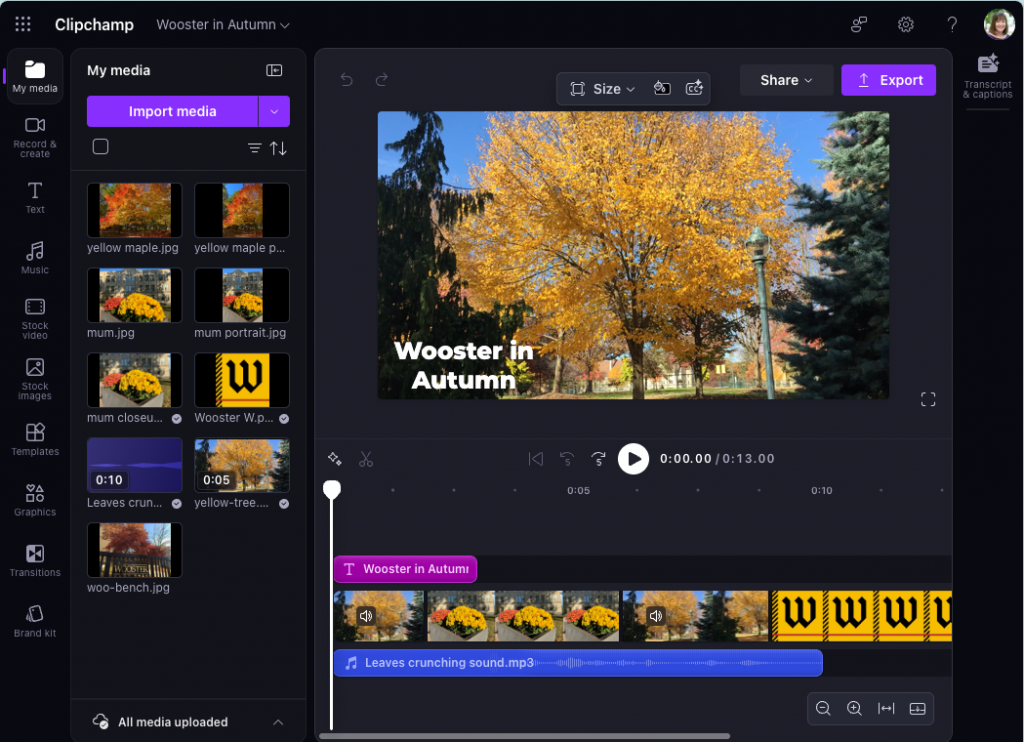Open the Text sidebar tab
This screenshot has height=742, width=1024.
pyautogui.click(x=35, y=197)
